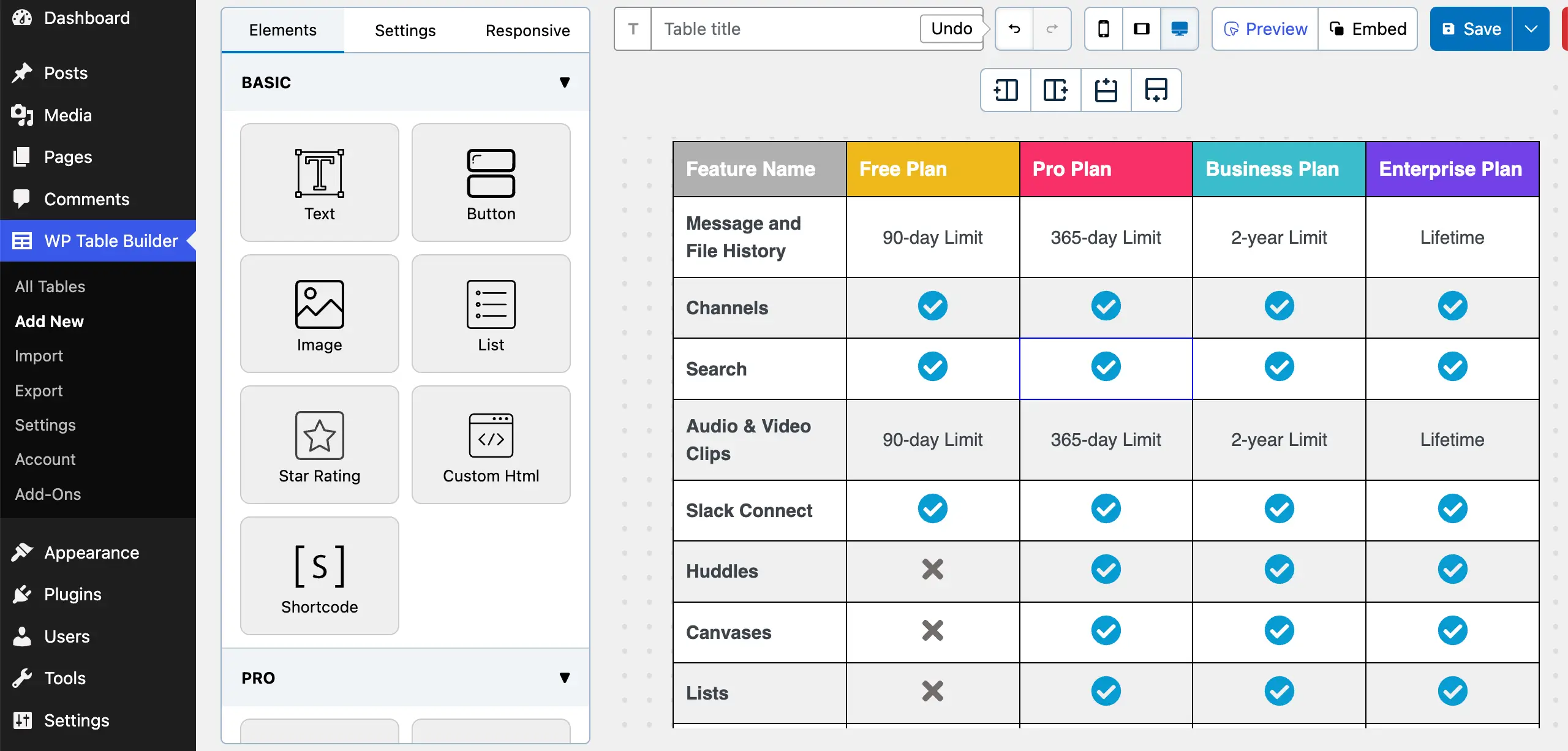Expand the PRO elements section
Screen dimensions: 1568x751
pyautogui.click(x=564, y=677)
